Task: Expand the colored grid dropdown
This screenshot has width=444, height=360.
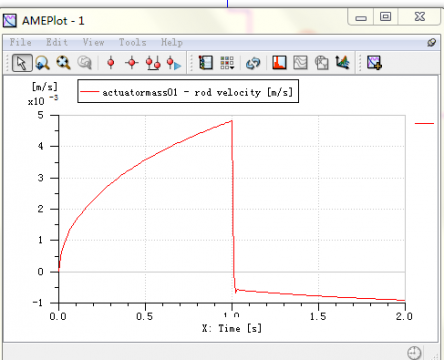Action: click(227, 63)
